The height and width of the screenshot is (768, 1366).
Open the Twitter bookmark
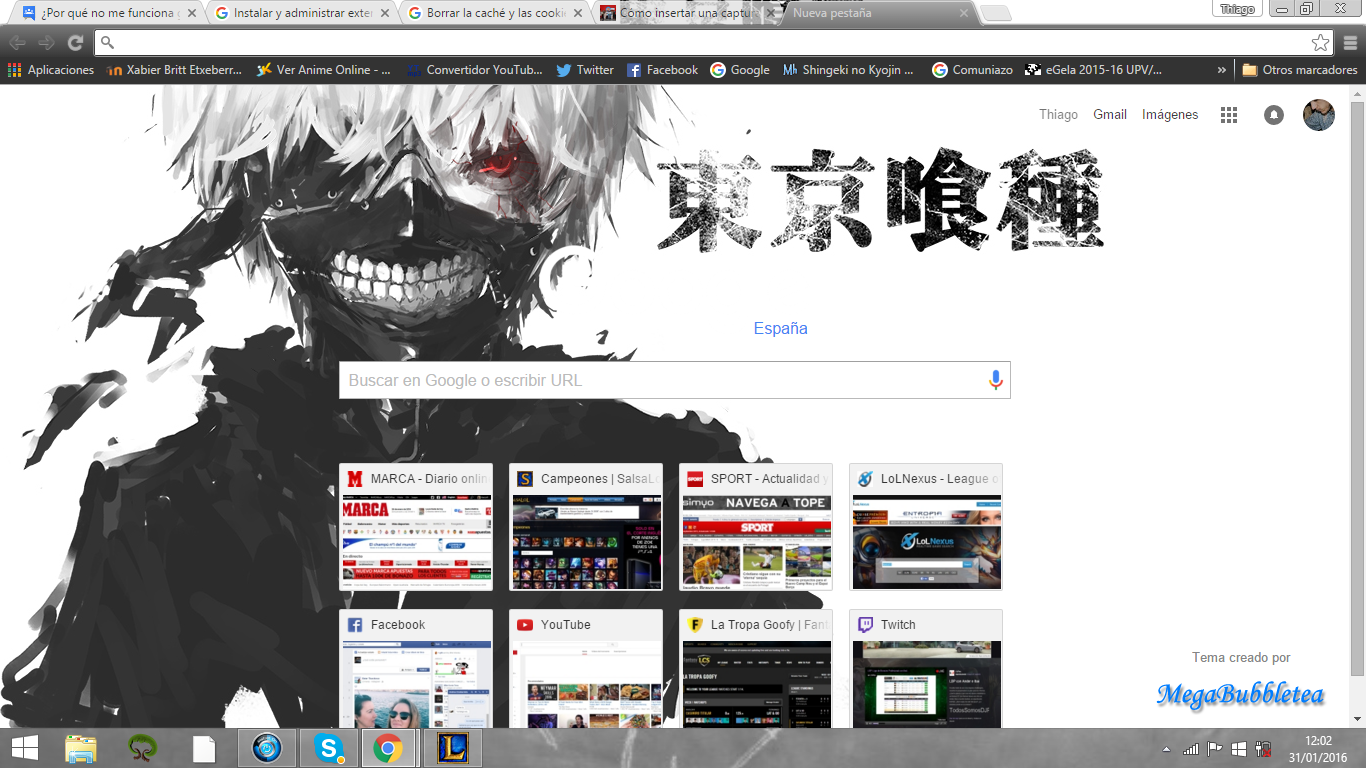(x=585, y=70)
